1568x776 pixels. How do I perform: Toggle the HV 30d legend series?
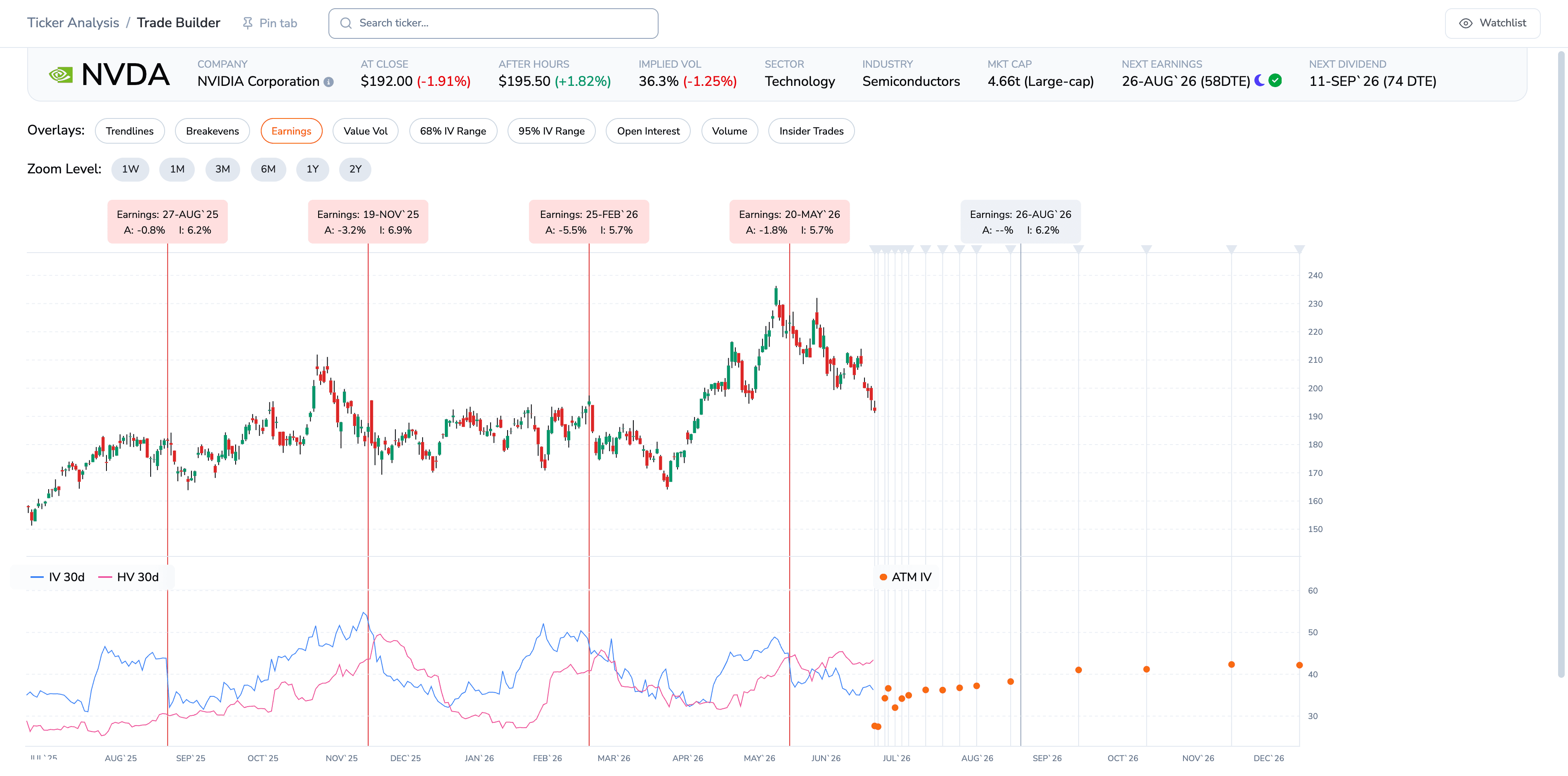pos(128,577)
